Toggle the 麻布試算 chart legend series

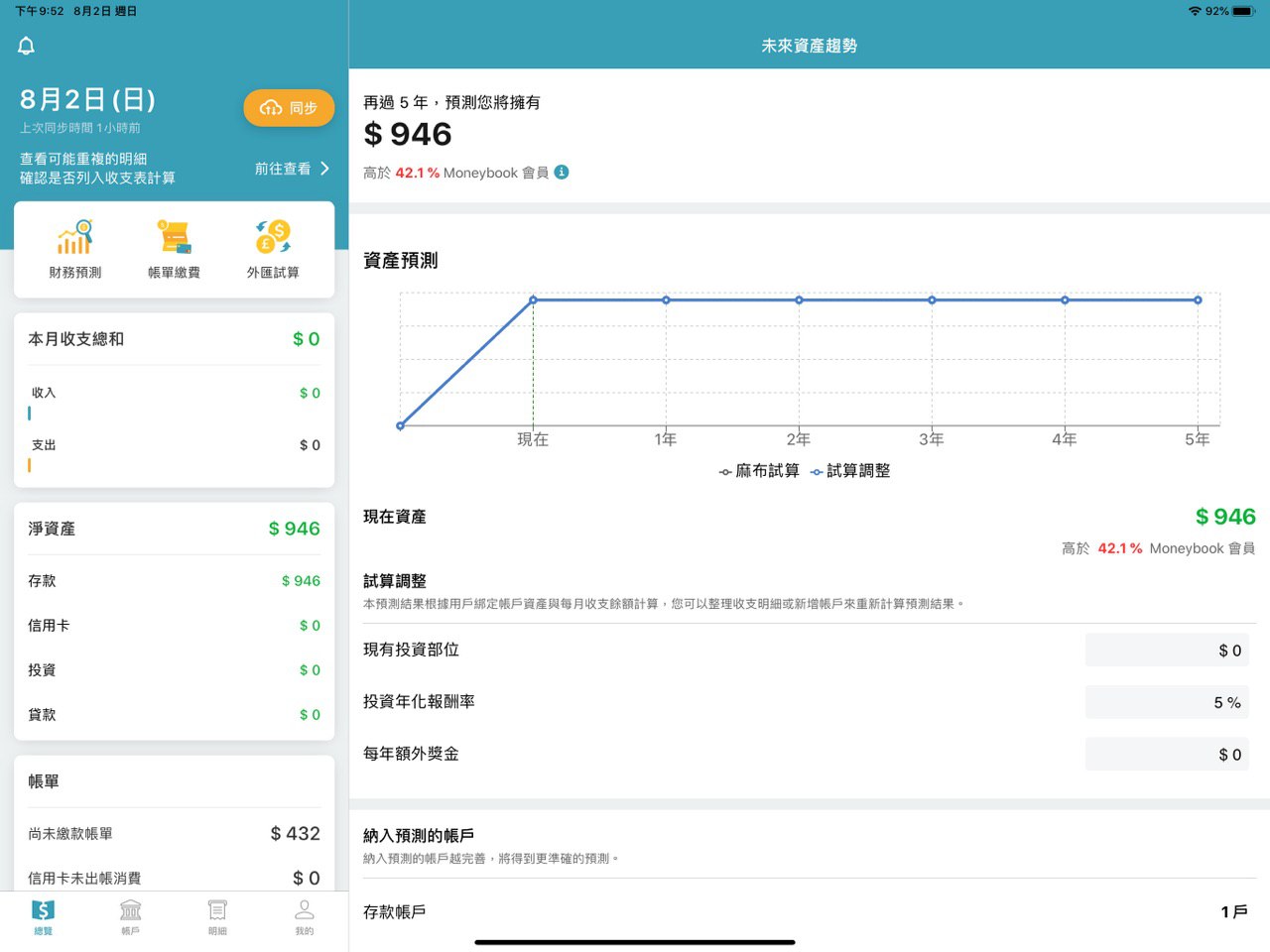click(x=759, y=471)
